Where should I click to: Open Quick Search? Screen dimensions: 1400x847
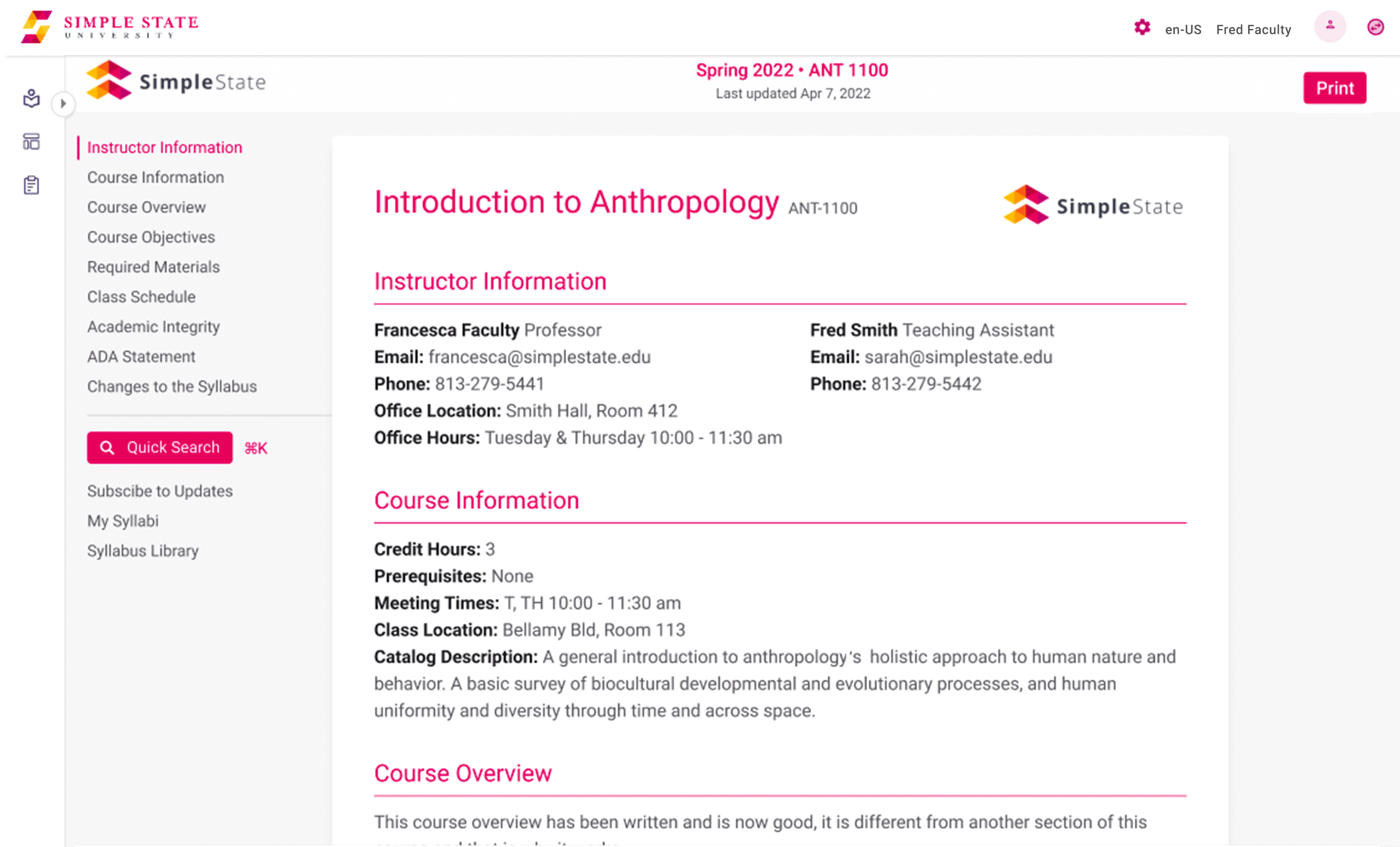coord(159,448)
